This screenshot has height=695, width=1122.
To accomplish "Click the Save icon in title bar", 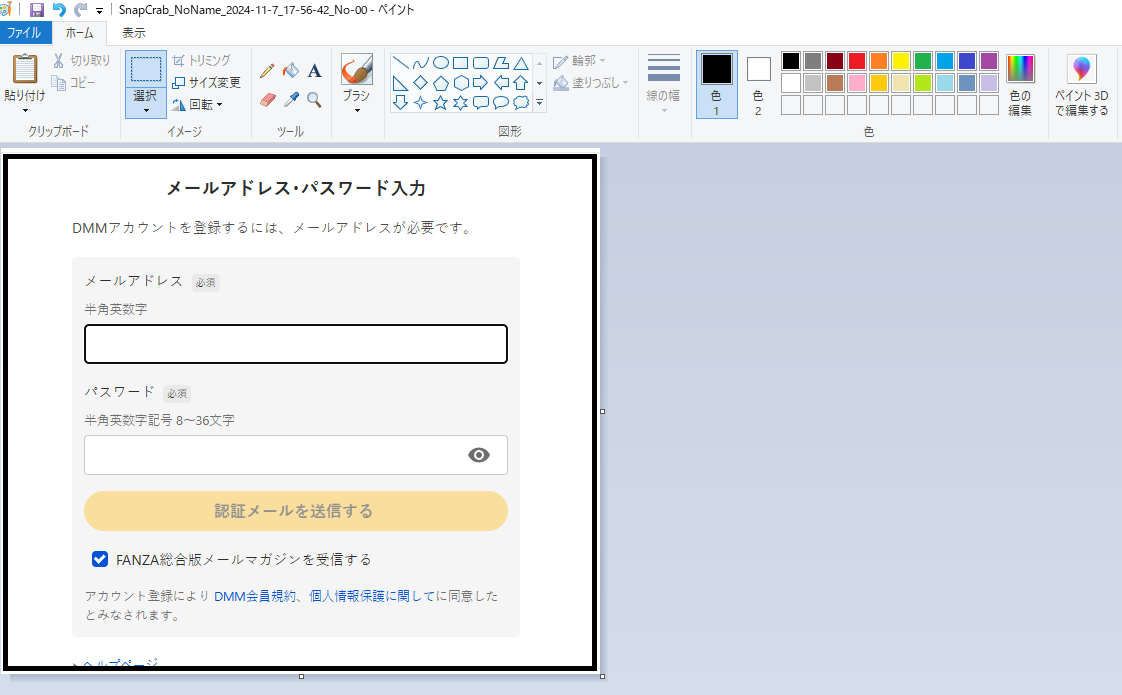I will tap(36, 10).
